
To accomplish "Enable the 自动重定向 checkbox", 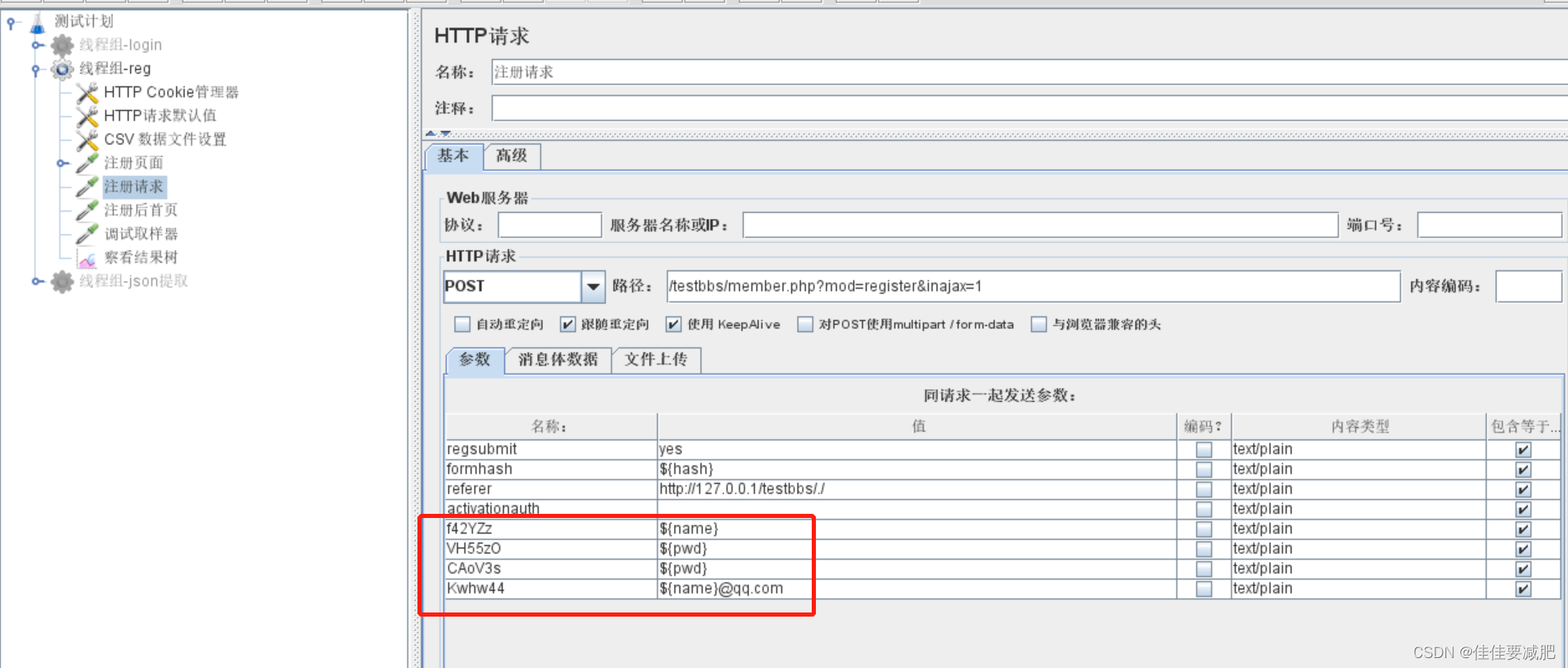I will tap(462, 324).
